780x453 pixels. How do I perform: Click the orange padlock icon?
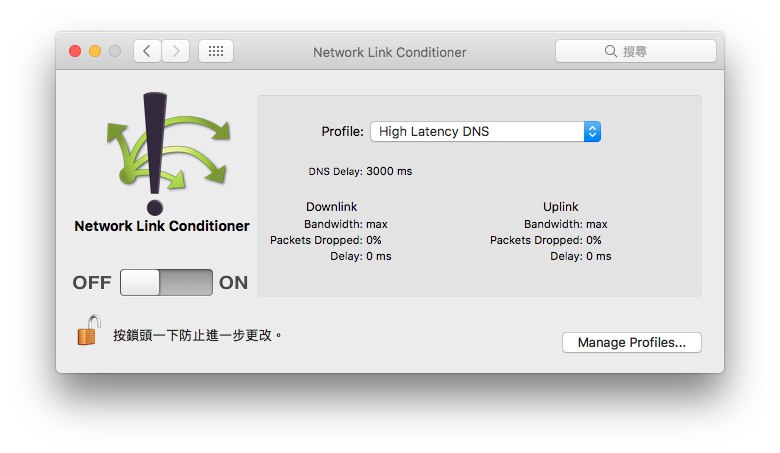(89, 330)
